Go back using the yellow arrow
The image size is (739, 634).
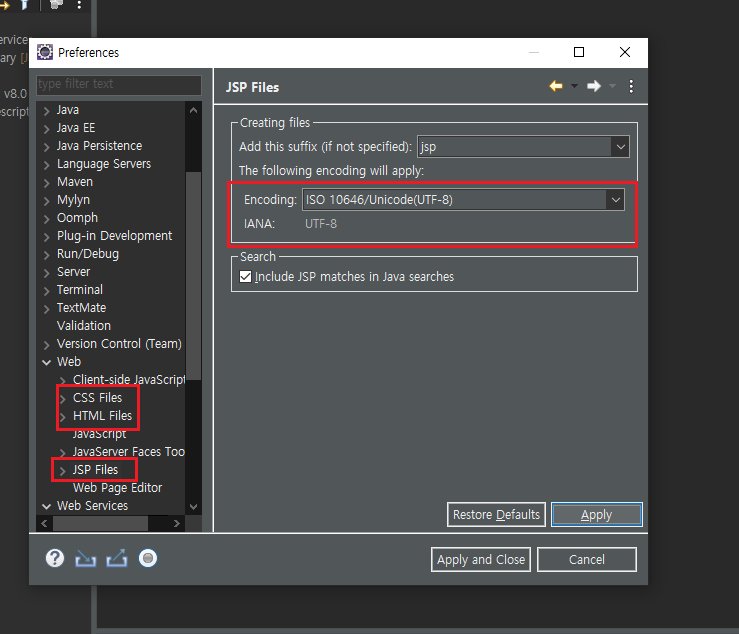click(x=556, y=86)
